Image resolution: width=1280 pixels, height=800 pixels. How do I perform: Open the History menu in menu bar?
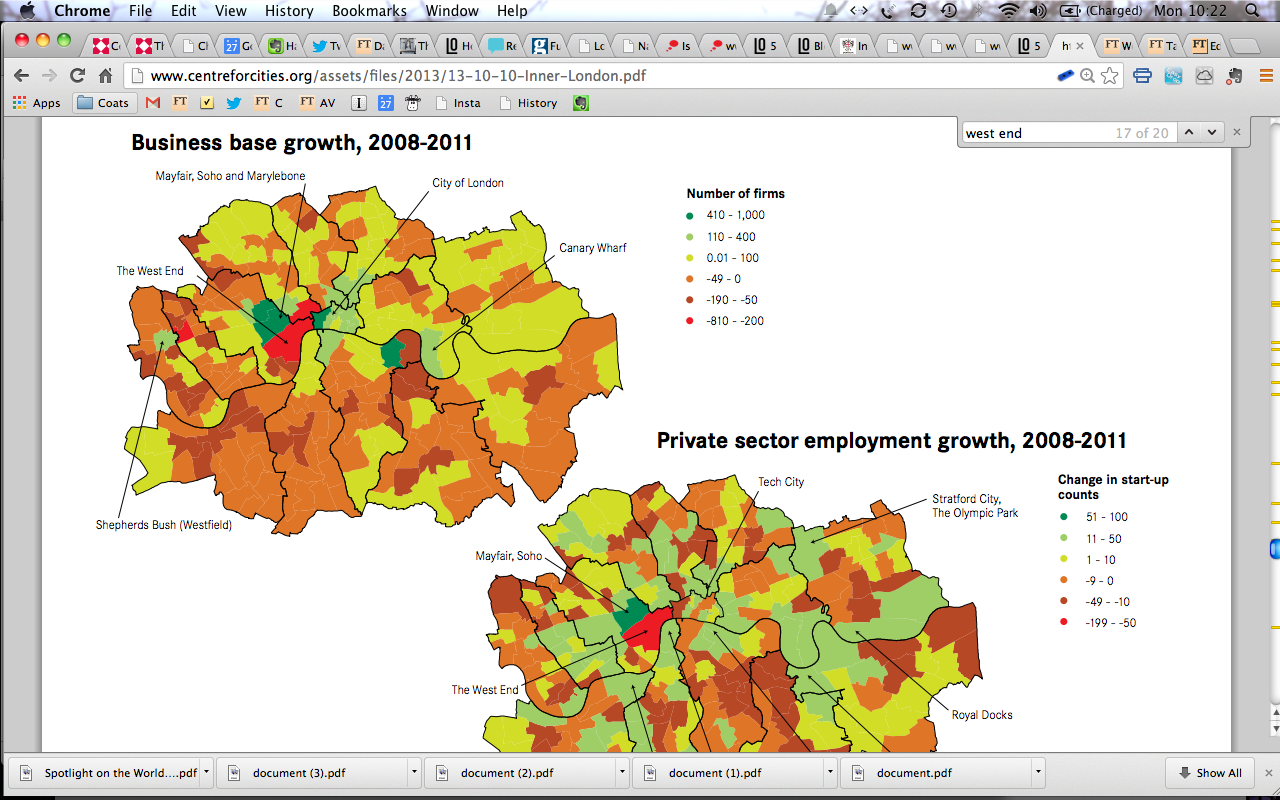pos(289,11)
